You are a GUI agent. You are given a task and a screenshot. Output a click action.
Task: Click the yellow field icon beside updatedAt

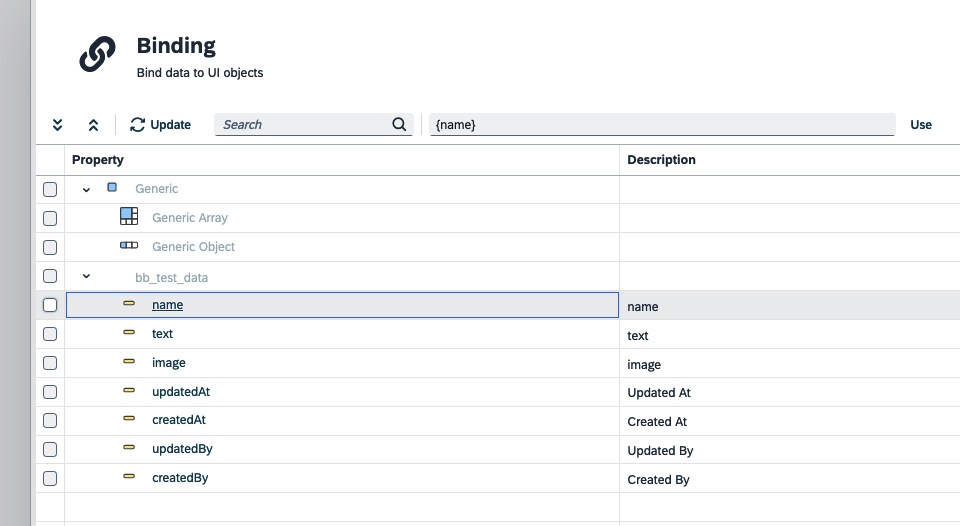(129, 391)
